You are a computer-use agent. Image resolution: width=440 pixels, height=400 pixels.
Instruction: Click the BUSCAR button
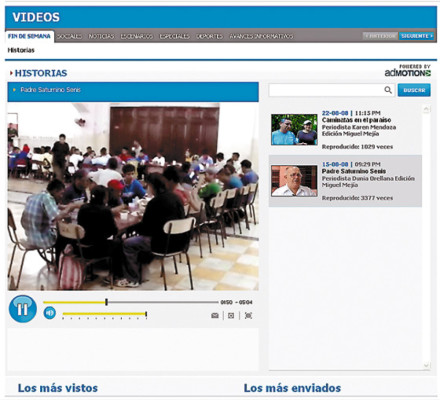click(x=414, y=90)
